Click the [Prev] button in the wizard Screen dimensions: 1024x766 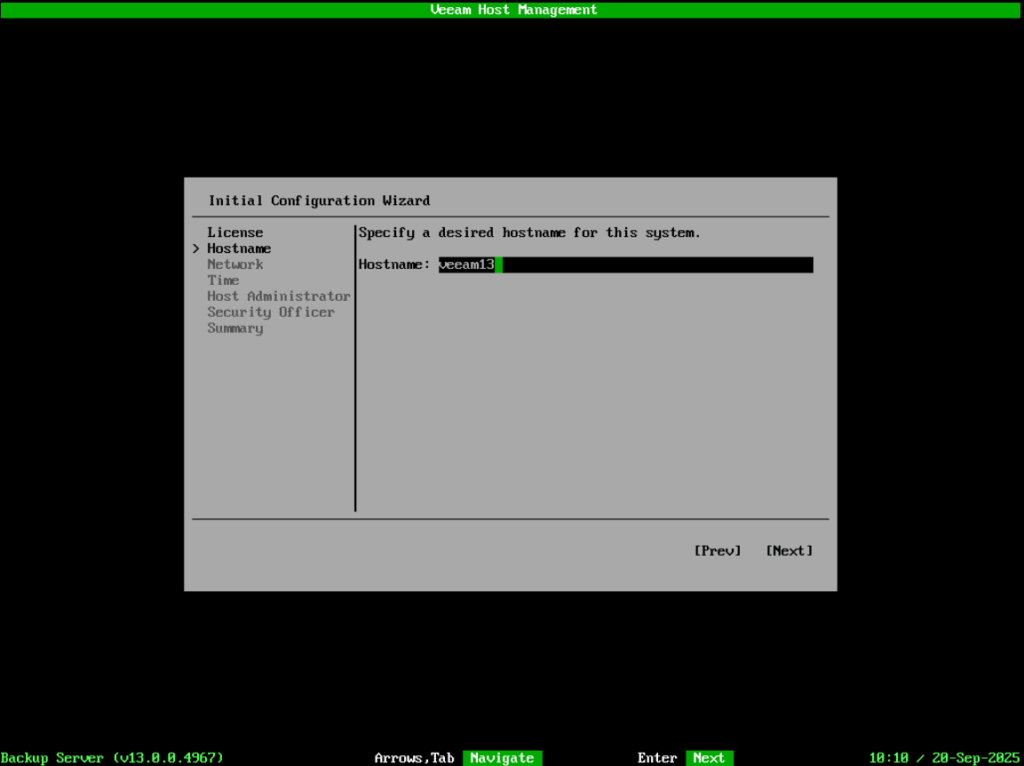pos(717,551)
